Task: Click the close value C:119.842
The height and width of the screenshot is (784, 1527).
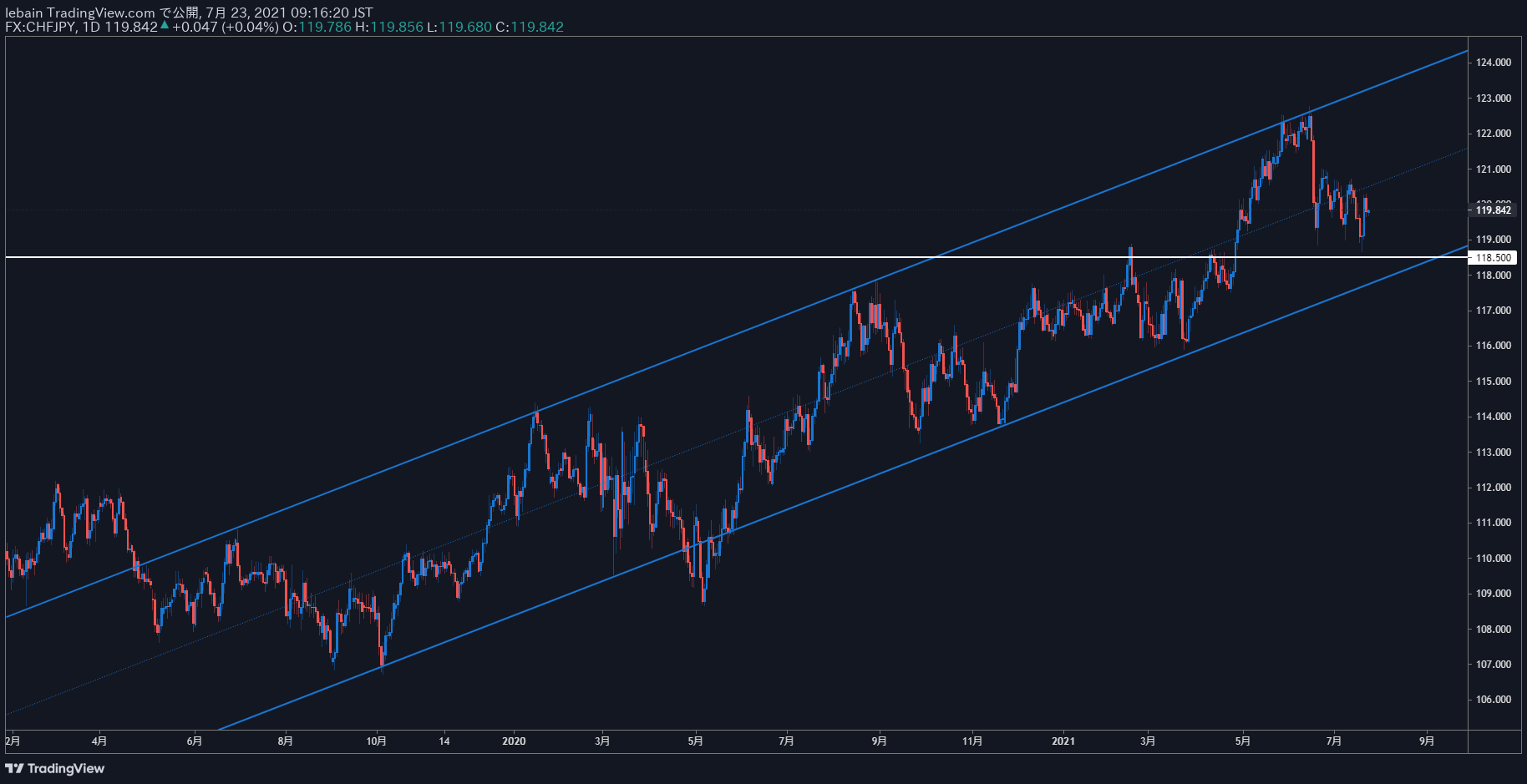Action: (530, 27)
